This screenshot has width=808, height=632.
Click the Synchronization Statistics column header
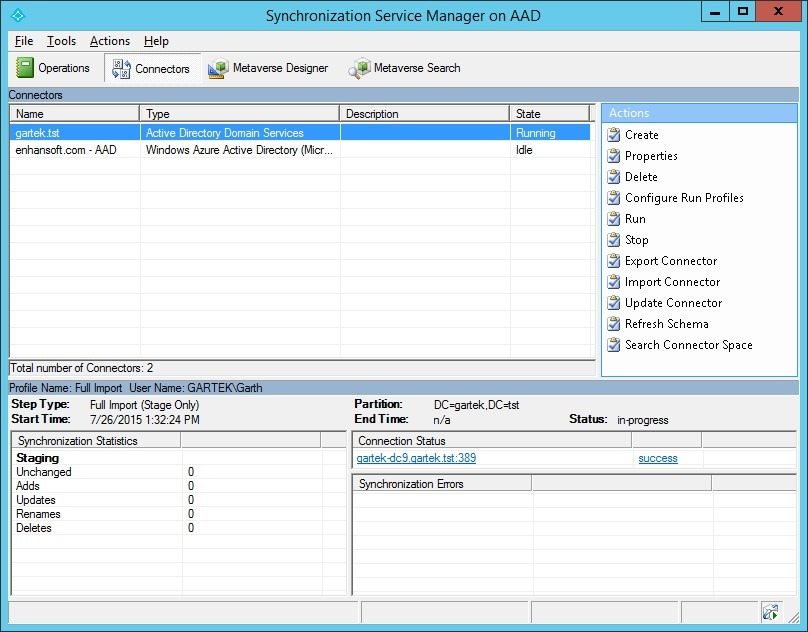click(x=96, y=441)
